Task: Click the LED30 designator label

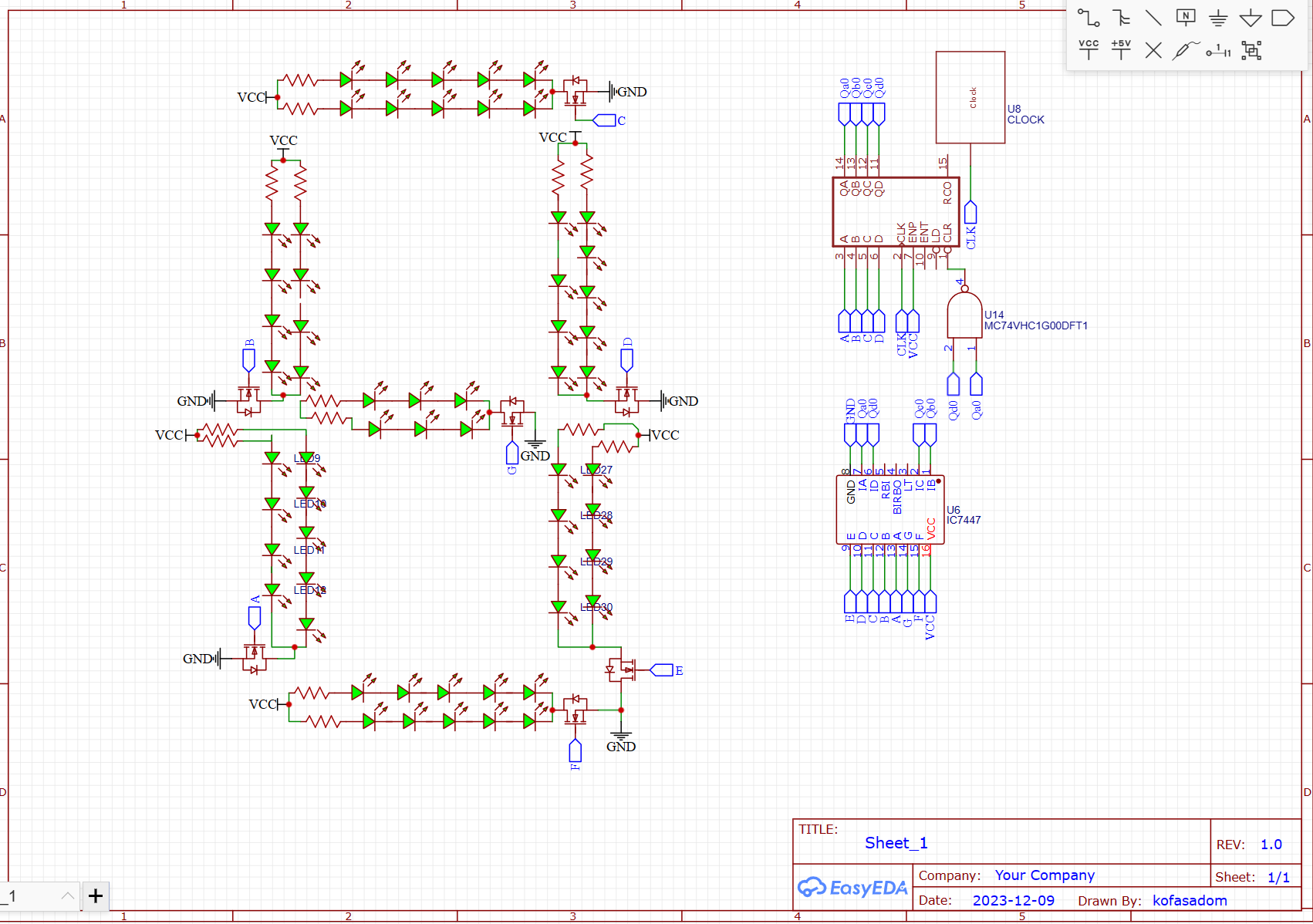Action: pos(596,608)
